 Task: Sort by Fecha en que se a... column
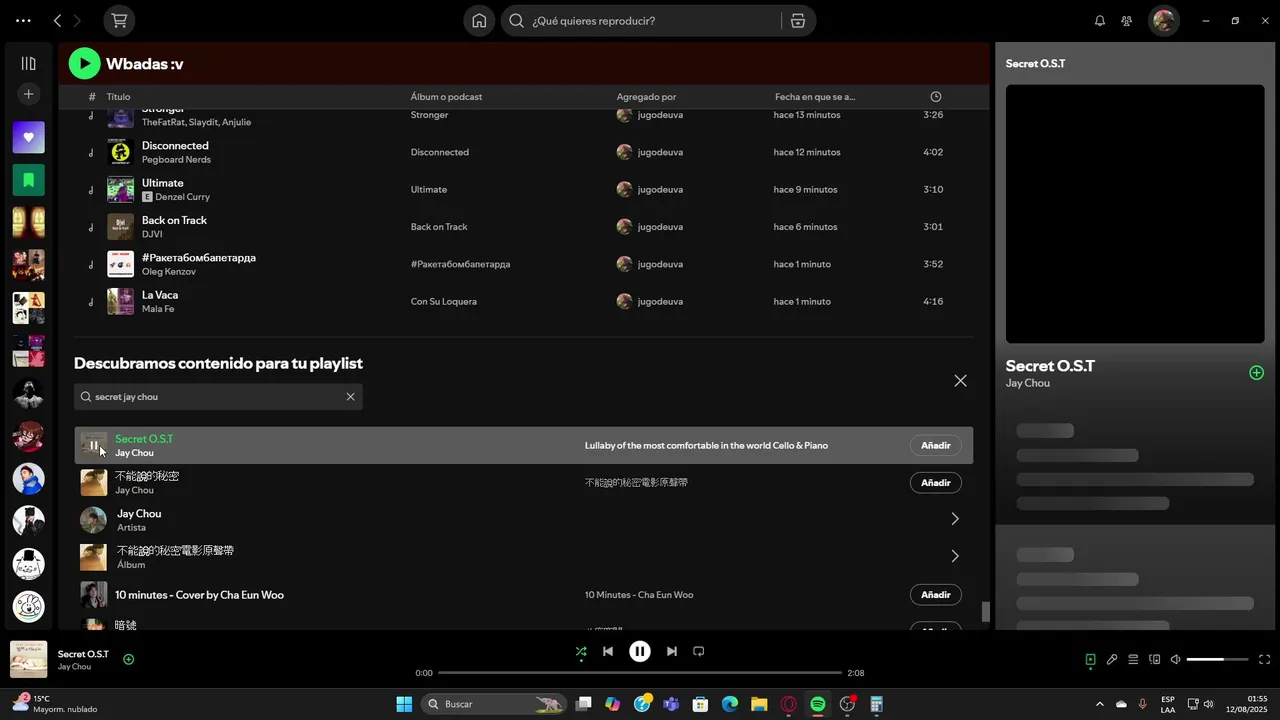pos(815,97)
